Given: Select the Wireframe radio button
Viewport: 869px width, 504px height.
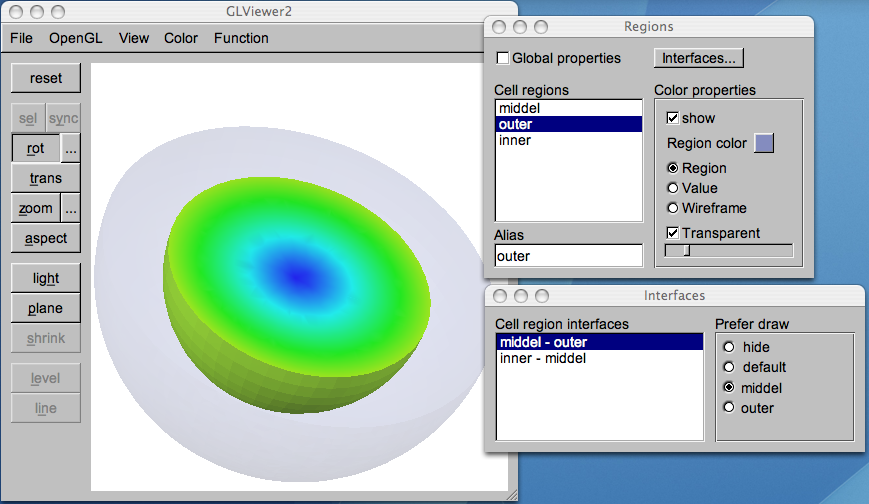Looking at the screenshot, I should [x=673, y=208].
